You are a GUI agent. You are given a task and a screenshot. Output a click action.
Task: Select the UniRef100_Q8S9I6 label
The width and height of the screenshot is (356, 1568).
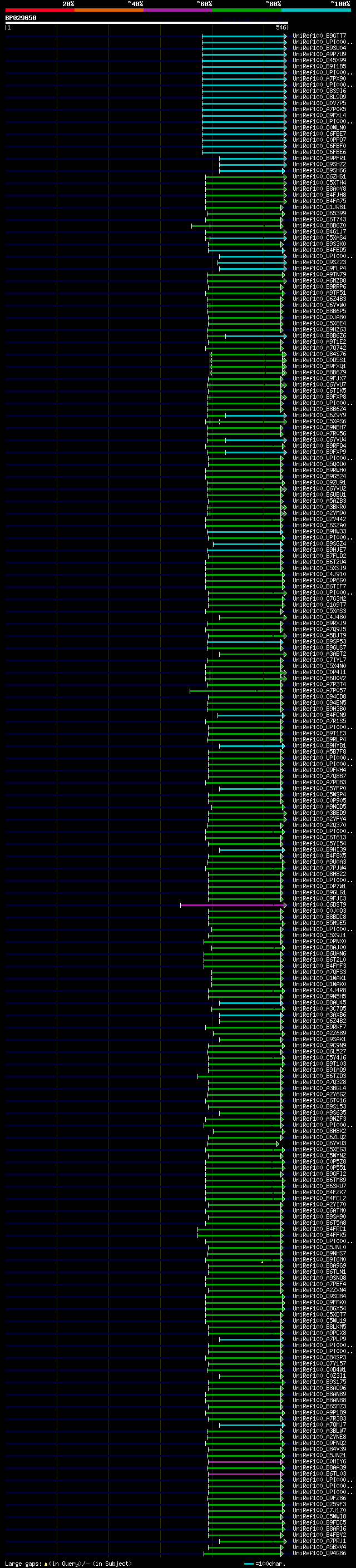[319, 91]
